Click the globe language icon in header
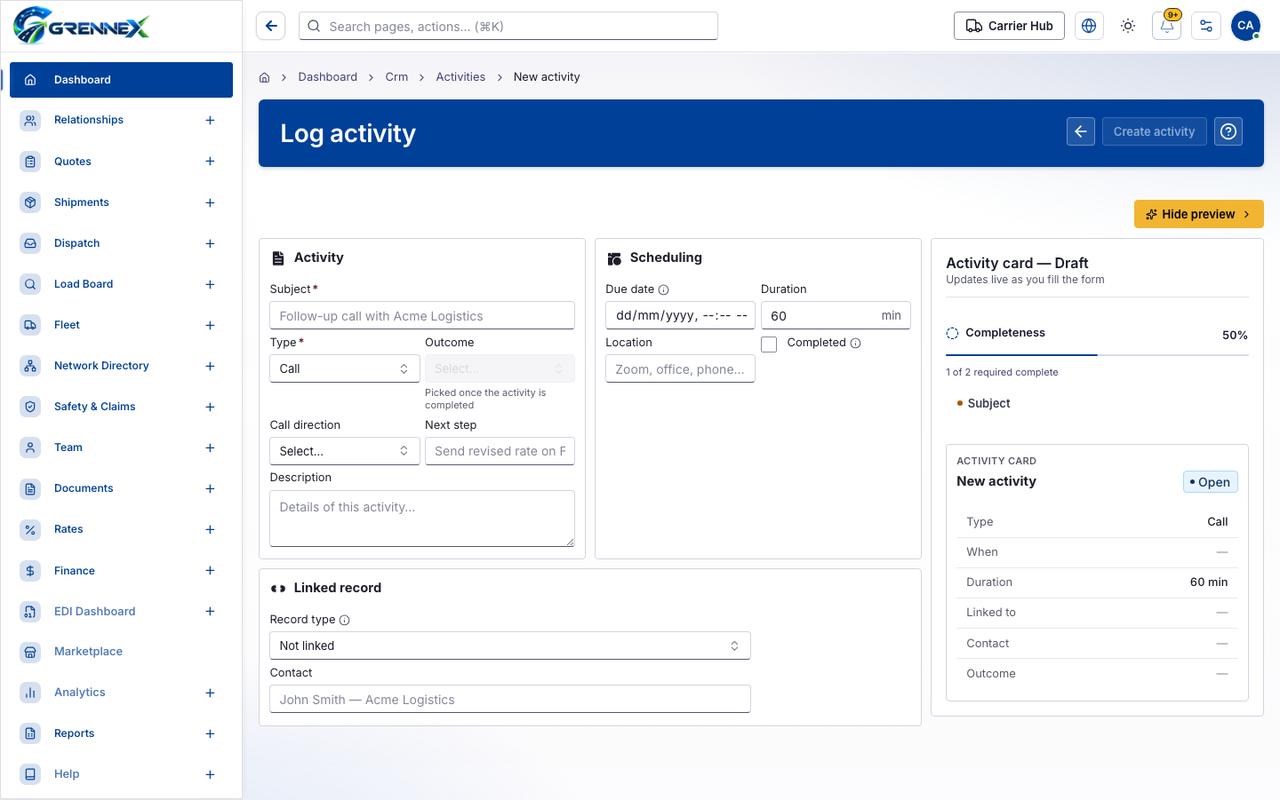 pyautogui.click(x=1089, y=26)
